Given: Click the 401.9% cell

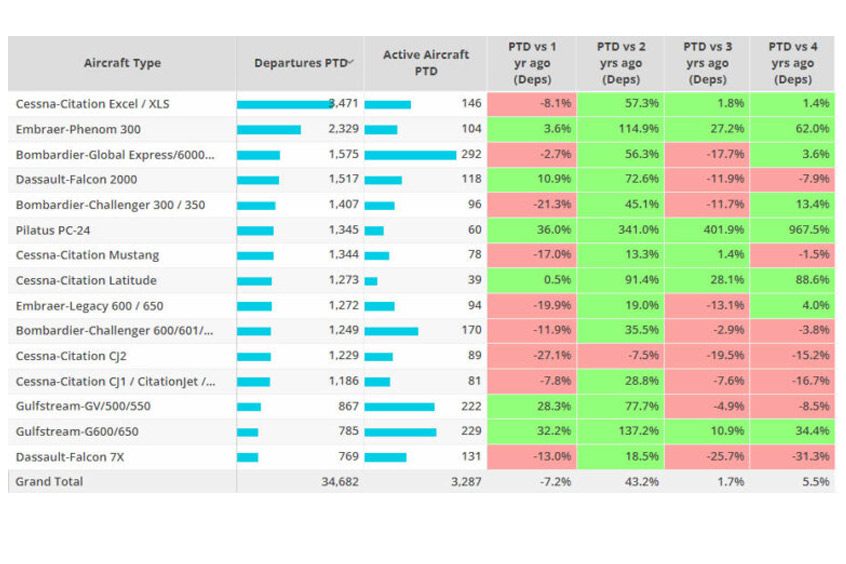Looking at the screenshot, I should pos(707,230).
